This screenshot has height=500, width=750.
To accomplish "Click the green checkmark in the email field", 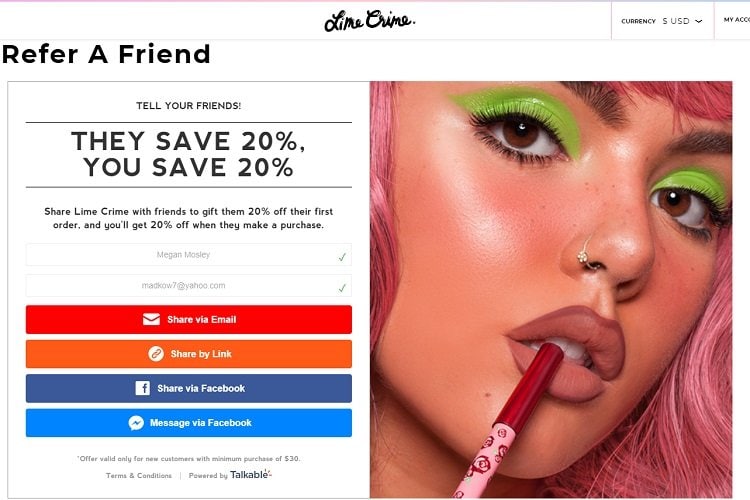I will coord(342,288).
